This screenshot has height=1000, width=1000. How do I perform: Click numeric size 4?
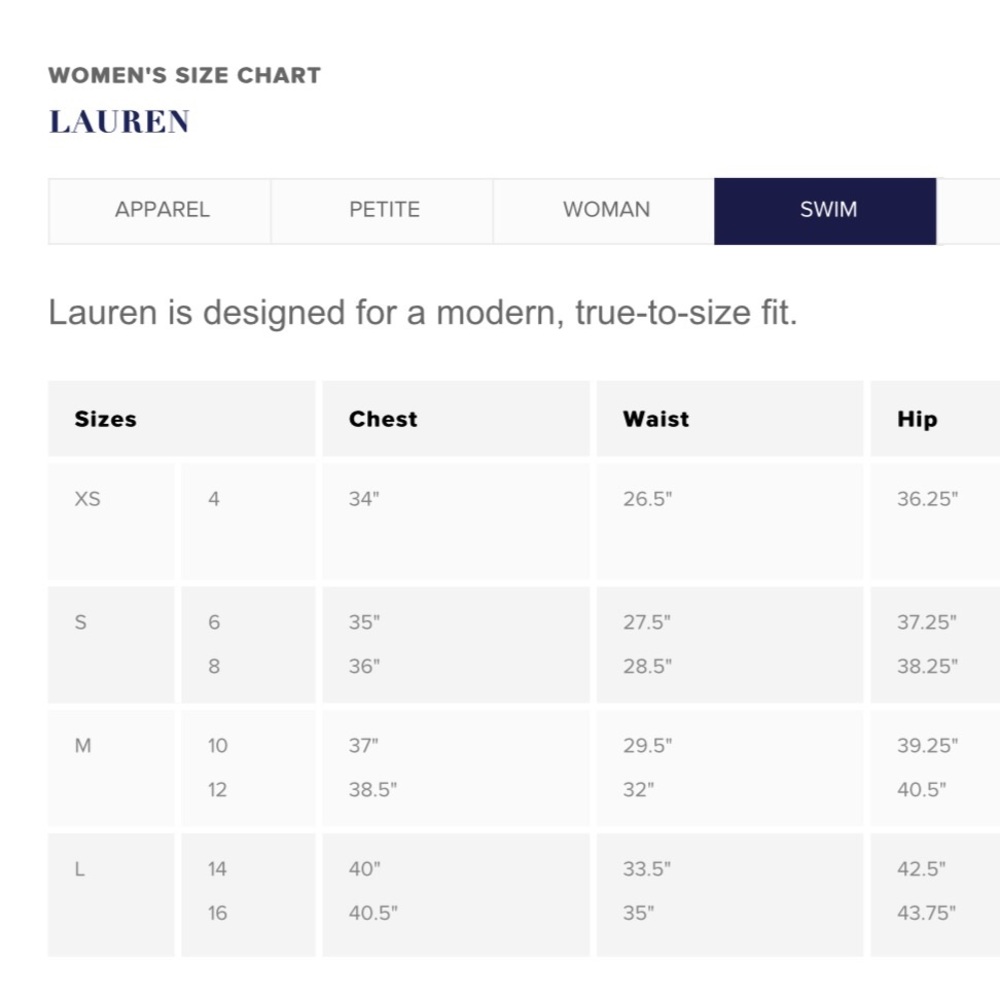pos(214,499)
